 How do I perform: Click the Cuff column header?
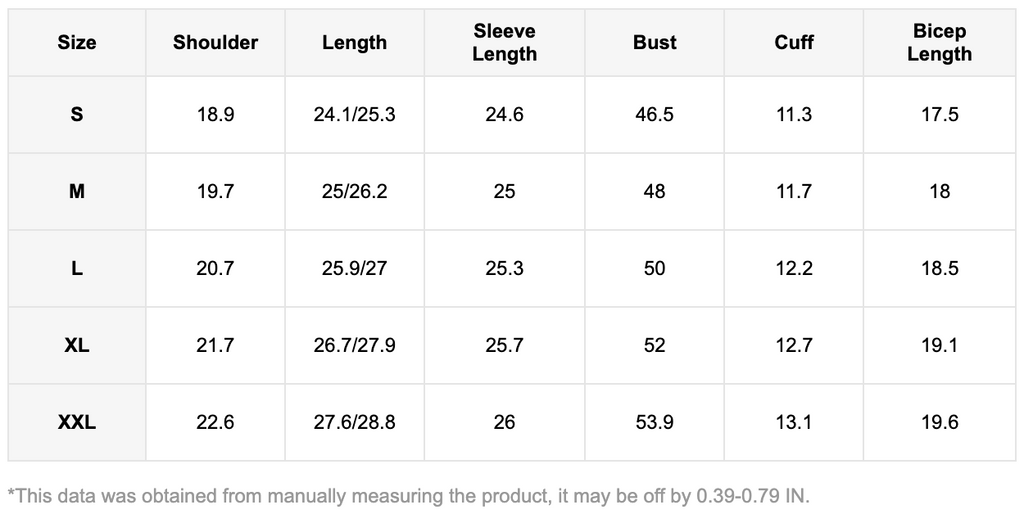click(x=794, y=42)
